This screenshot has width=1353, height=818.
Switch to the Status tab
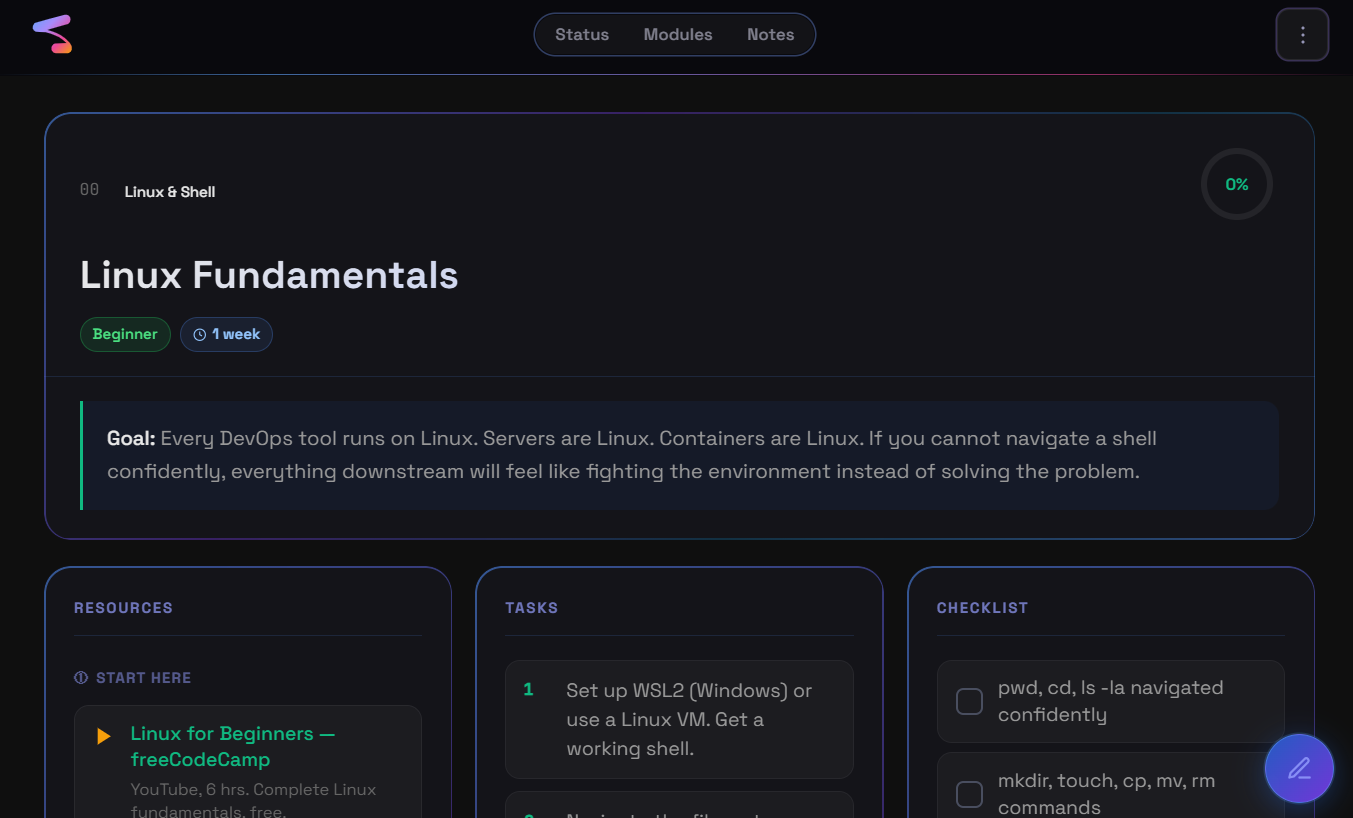582,35
